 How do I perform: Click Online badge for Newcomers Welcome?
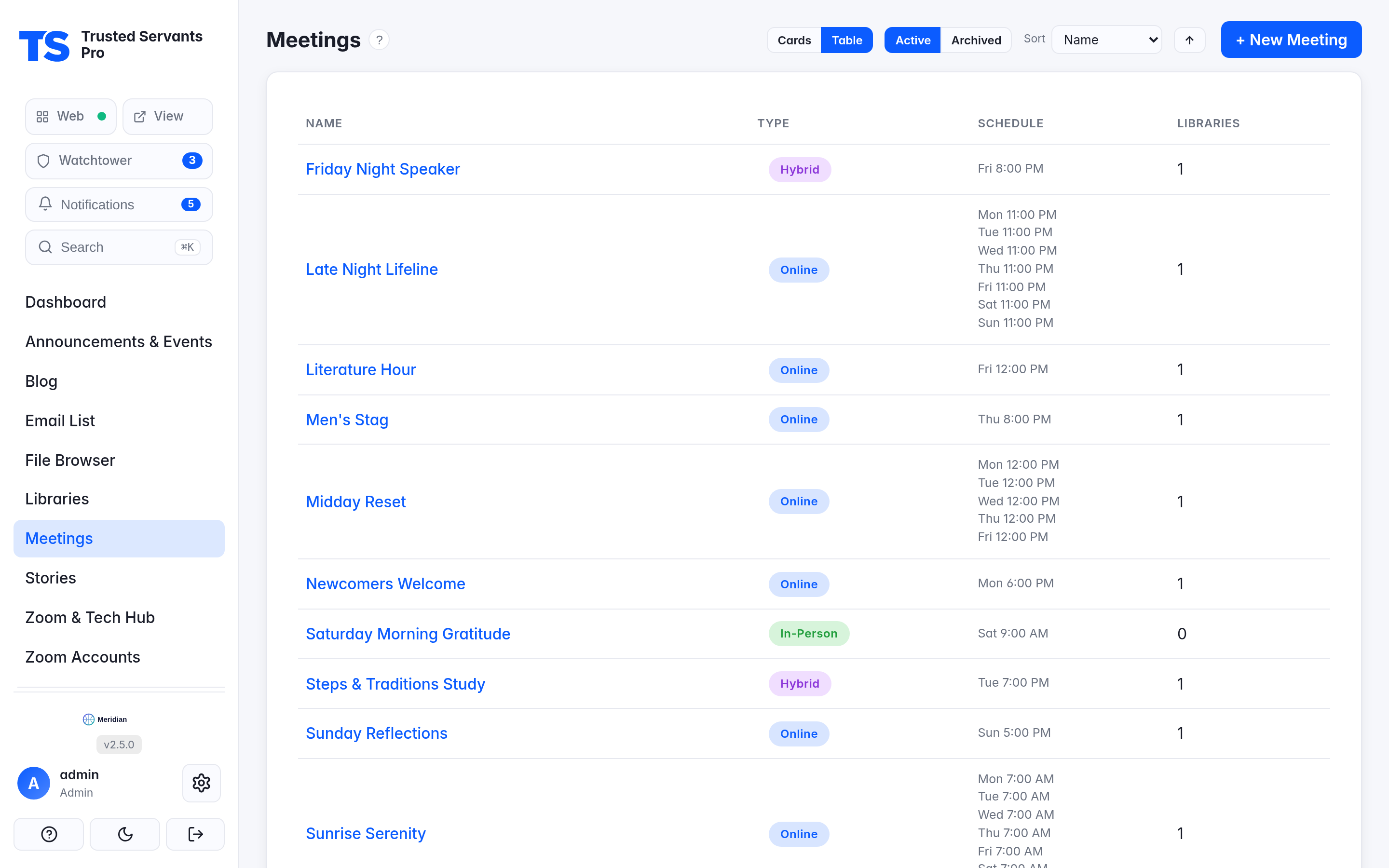799,584
